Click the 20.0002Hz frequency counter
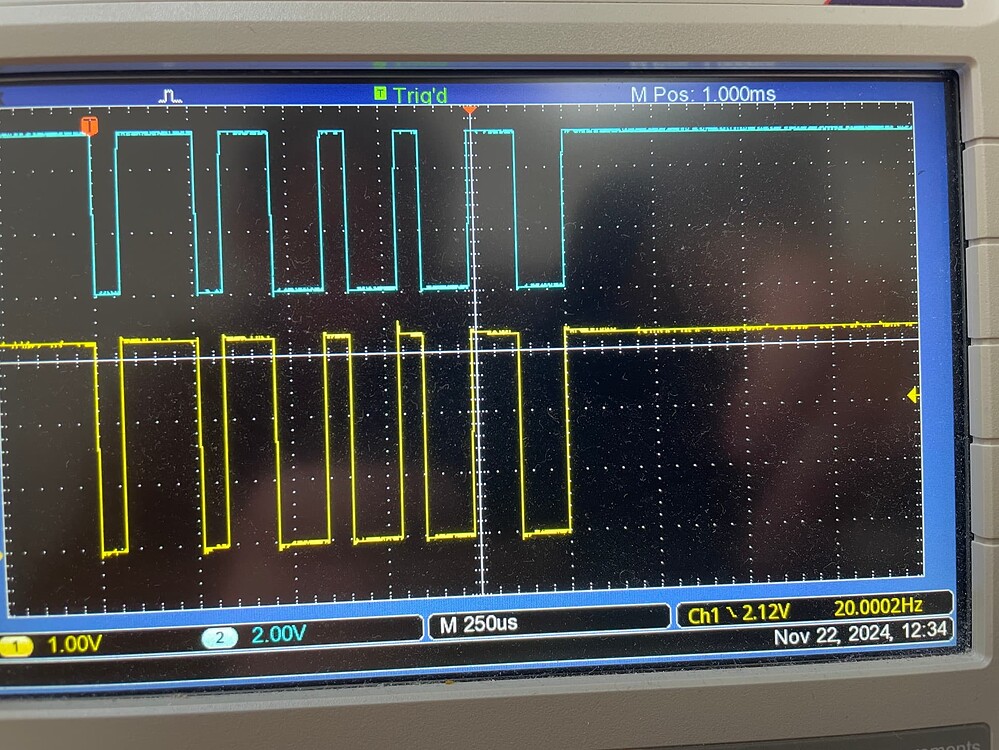 [880, 605]
